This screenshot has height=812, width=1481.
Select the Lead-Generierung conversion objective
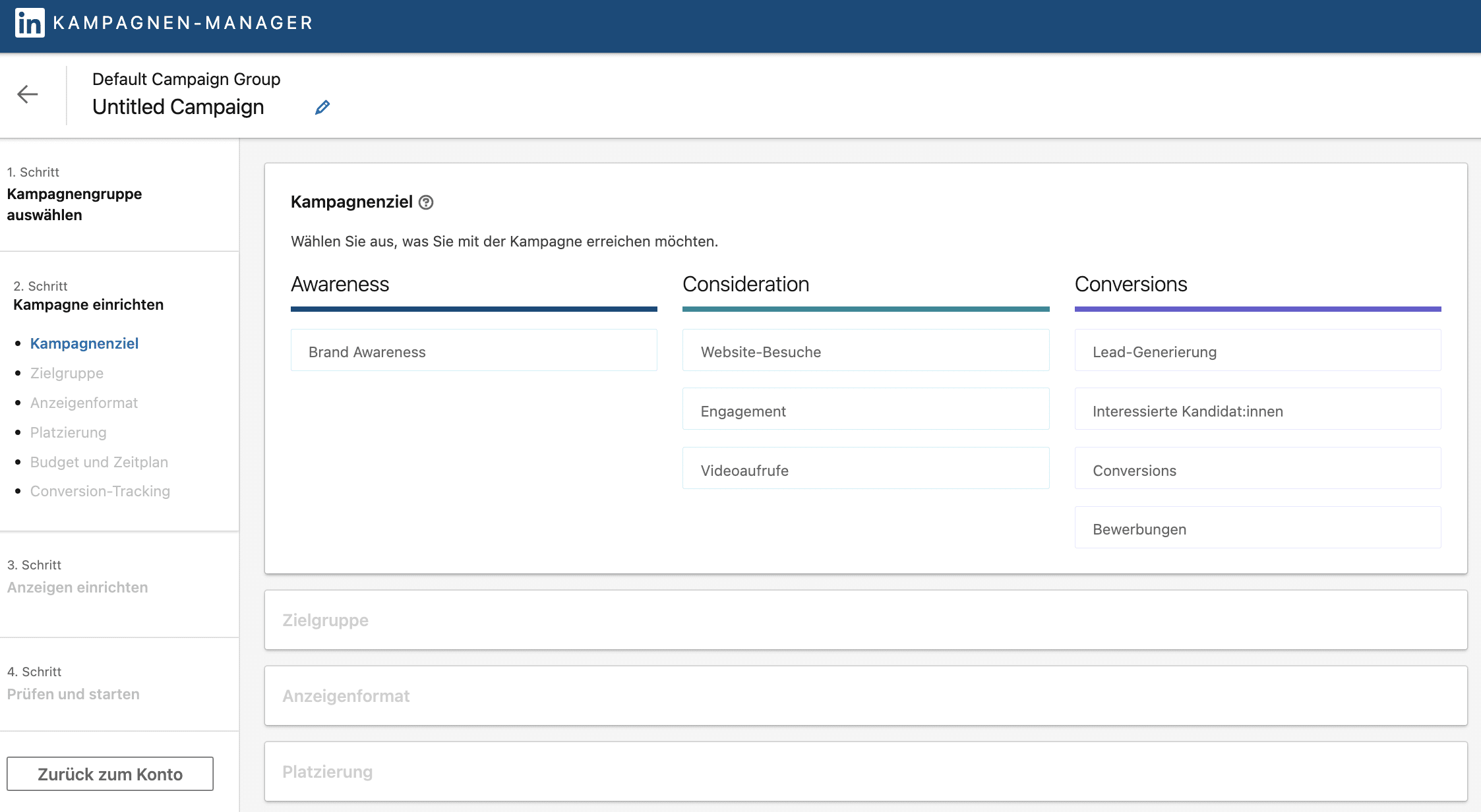tap(1256, 351)
